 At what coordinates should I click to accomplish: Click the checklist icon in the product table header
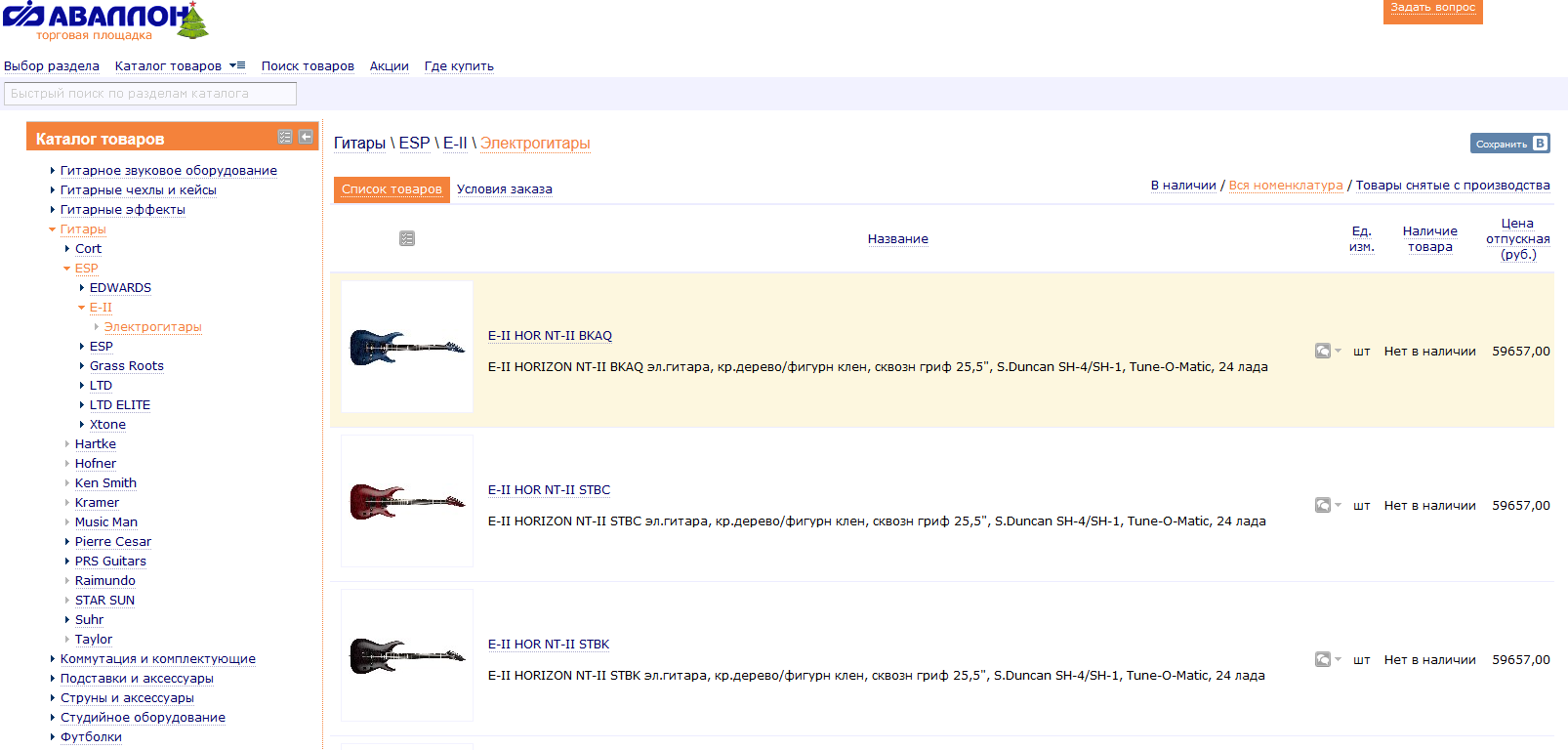tap(407, 238)
